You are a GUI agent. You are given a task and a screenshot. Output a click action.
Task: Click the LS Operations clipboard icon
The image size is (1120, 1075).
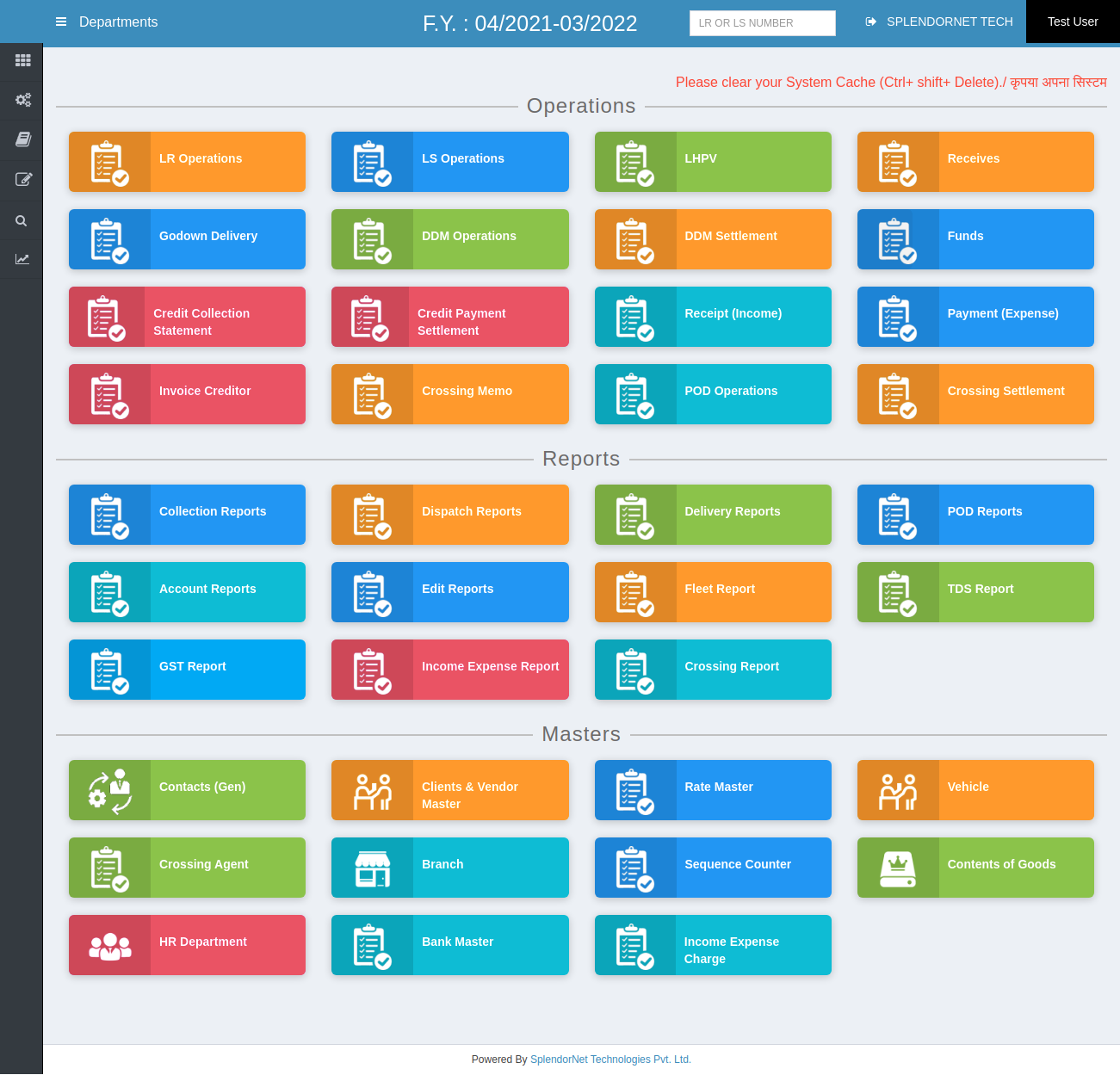click(372, 163)
